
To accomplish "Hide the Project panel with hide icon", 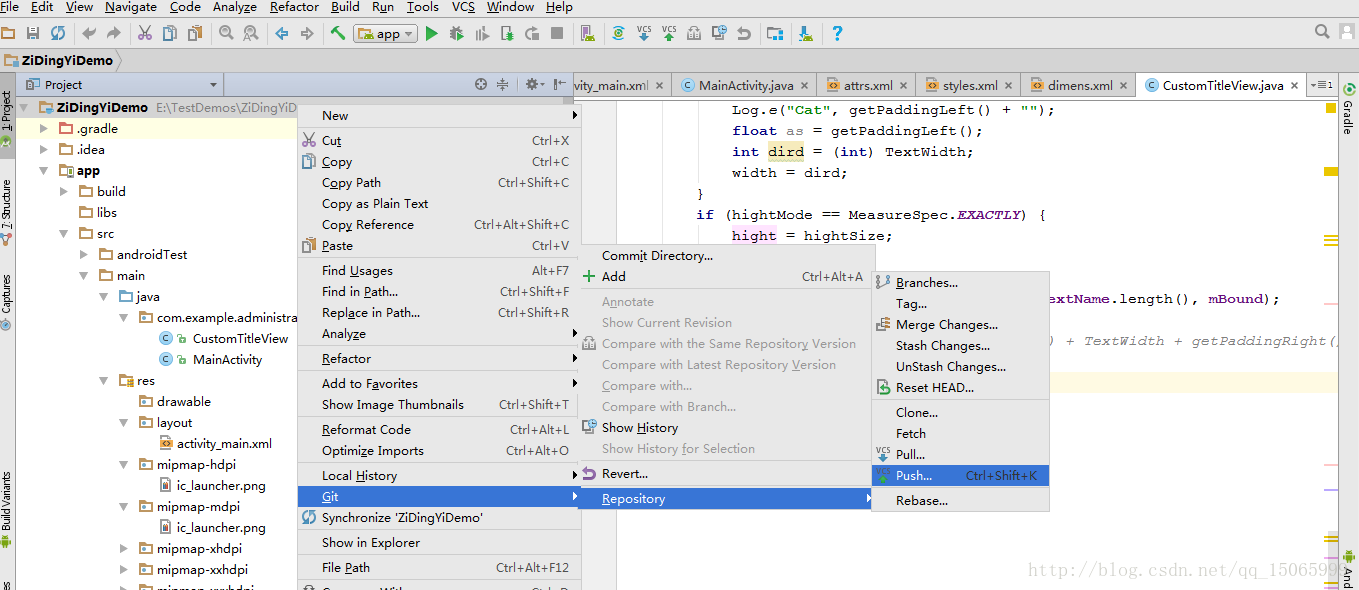I will (557, 85).
